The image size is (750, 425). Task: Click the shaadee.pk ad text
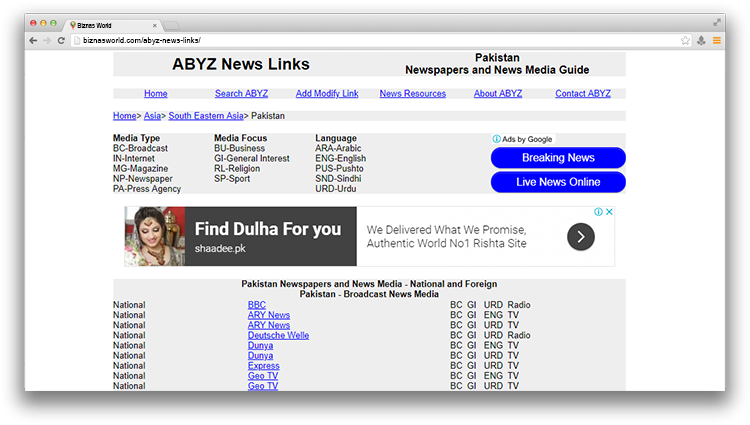(220, 249)
